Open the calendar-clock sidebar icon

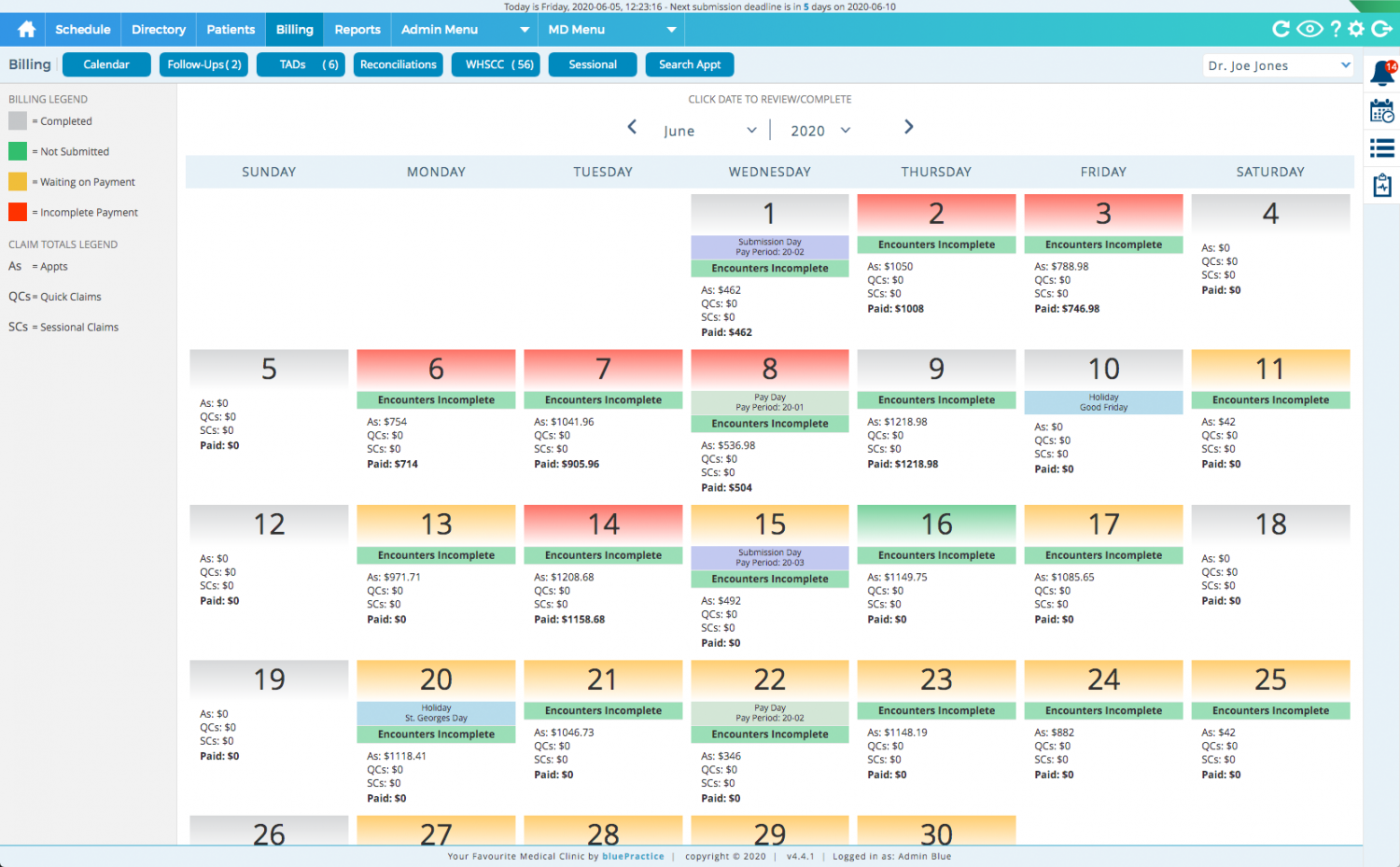click(x=1382, y=111)
